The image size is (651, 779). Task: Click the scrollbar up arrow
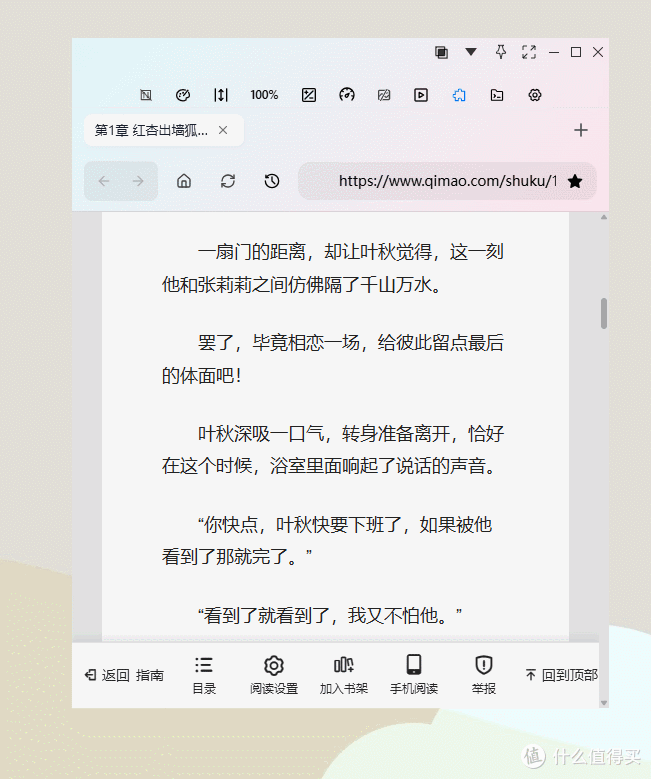click(604, 217)
